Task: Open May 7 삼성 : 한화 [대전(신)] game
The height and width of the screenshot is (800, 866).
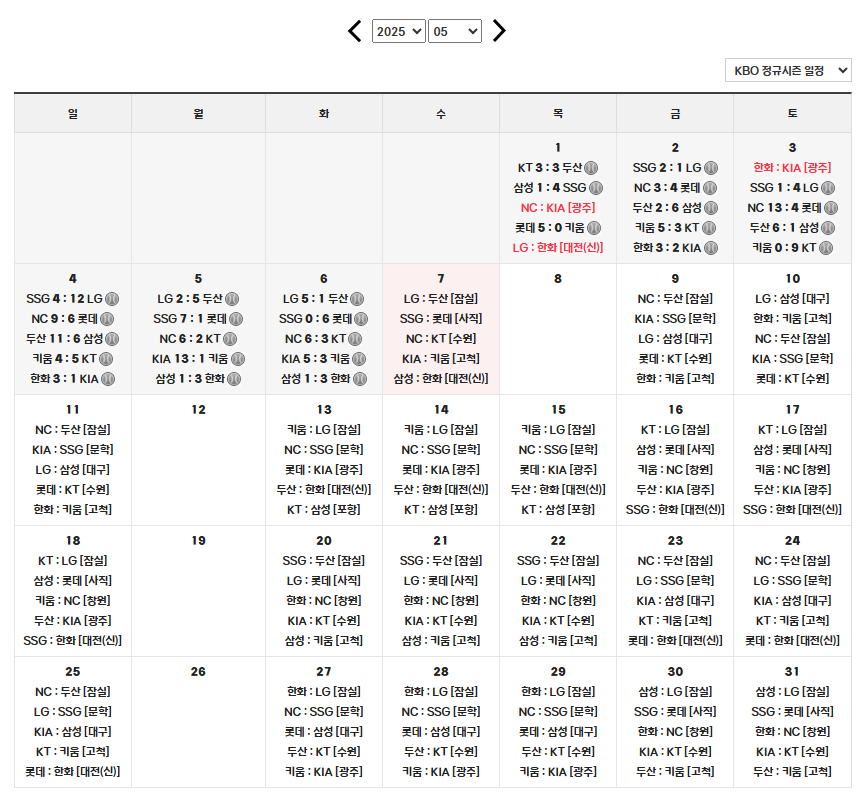Action: (x=441, y=378)
